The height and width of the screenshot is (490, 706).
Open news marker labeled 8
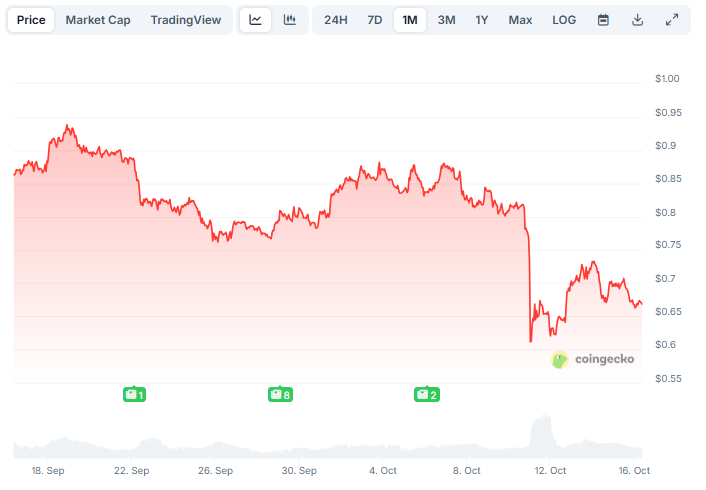tap(280, 394)
